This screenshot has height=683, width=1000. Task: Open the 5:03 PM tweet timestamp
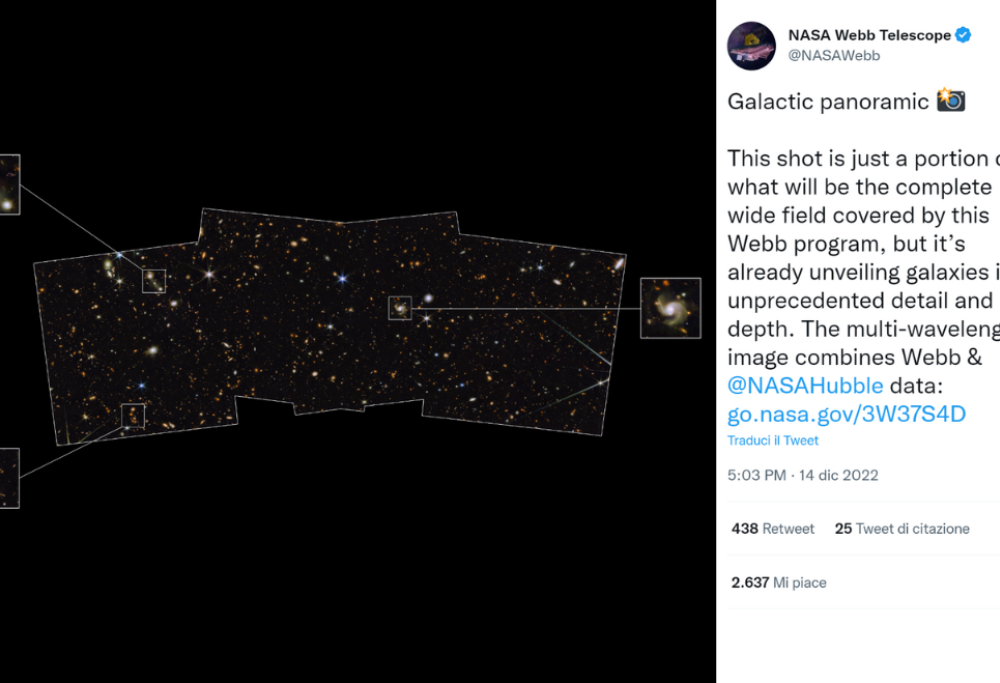pyautogui.click(x=756, y=475)
